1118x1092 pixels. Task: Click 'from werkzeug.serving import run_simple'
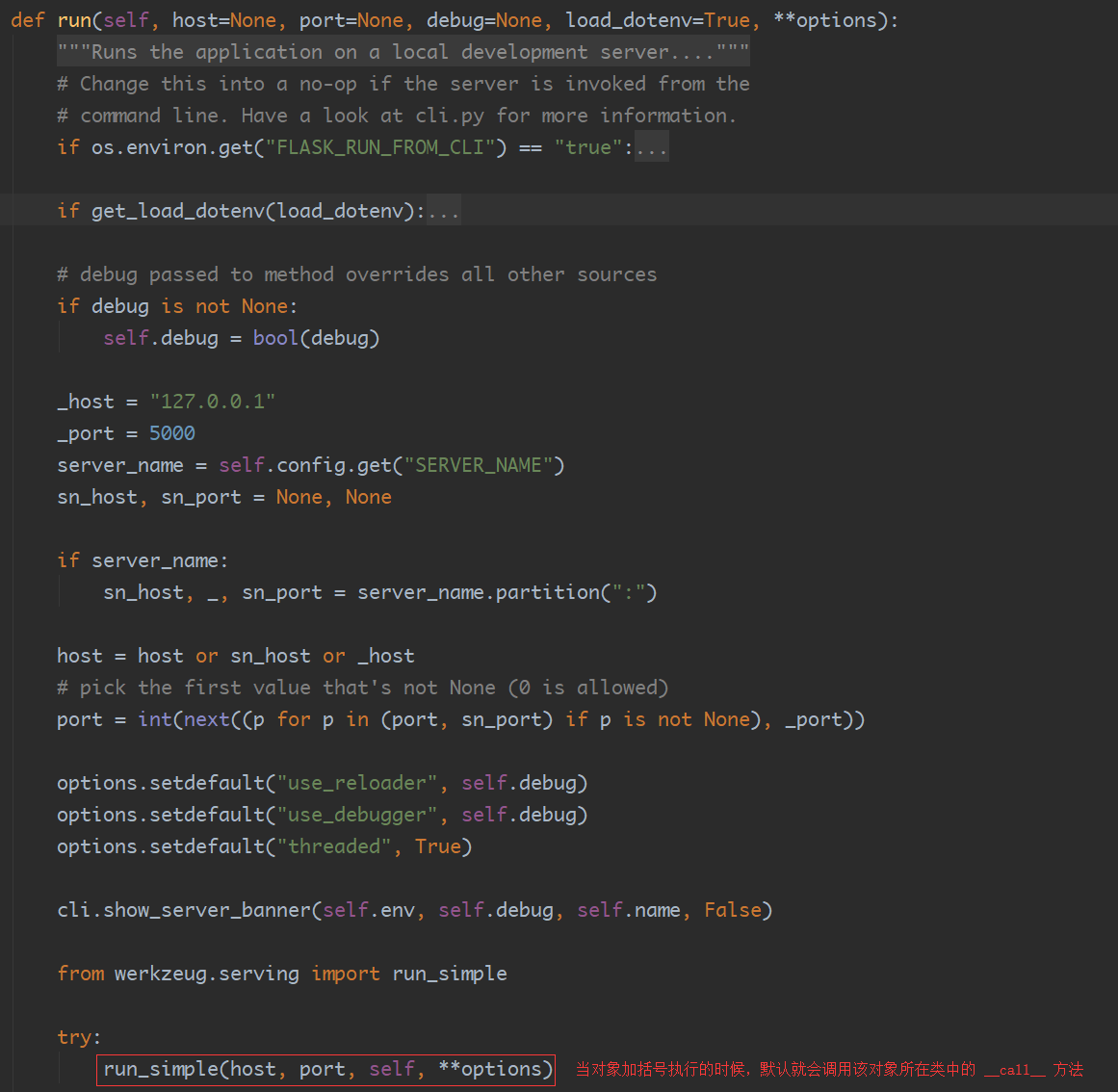[x=281, y=974]
